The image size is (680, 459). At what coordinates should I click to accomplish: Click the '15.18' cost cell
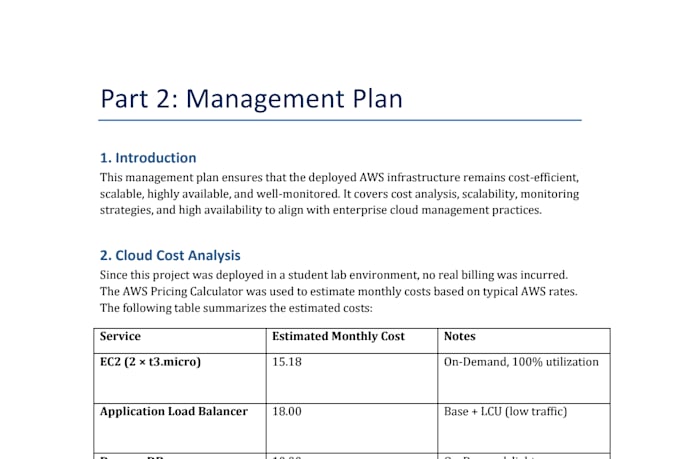point(352,378)
